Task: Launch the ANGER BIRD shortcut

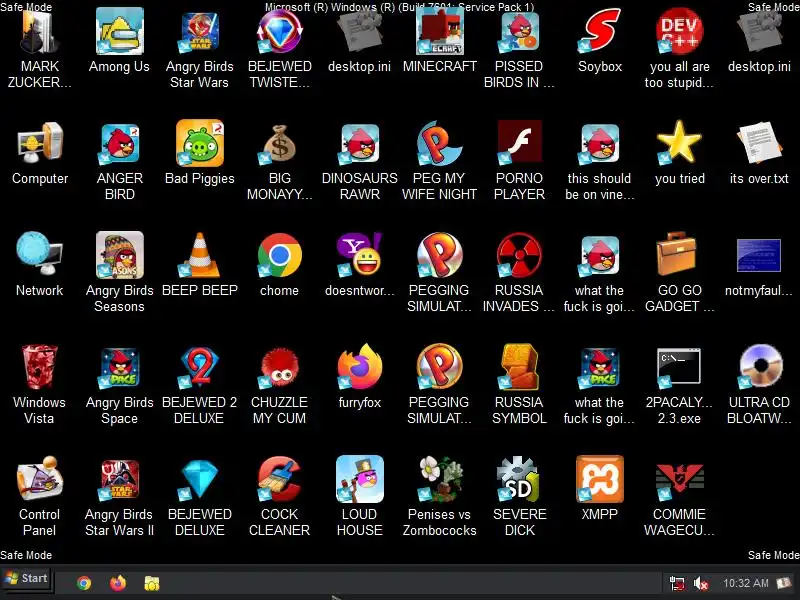Action: [119, 144]
